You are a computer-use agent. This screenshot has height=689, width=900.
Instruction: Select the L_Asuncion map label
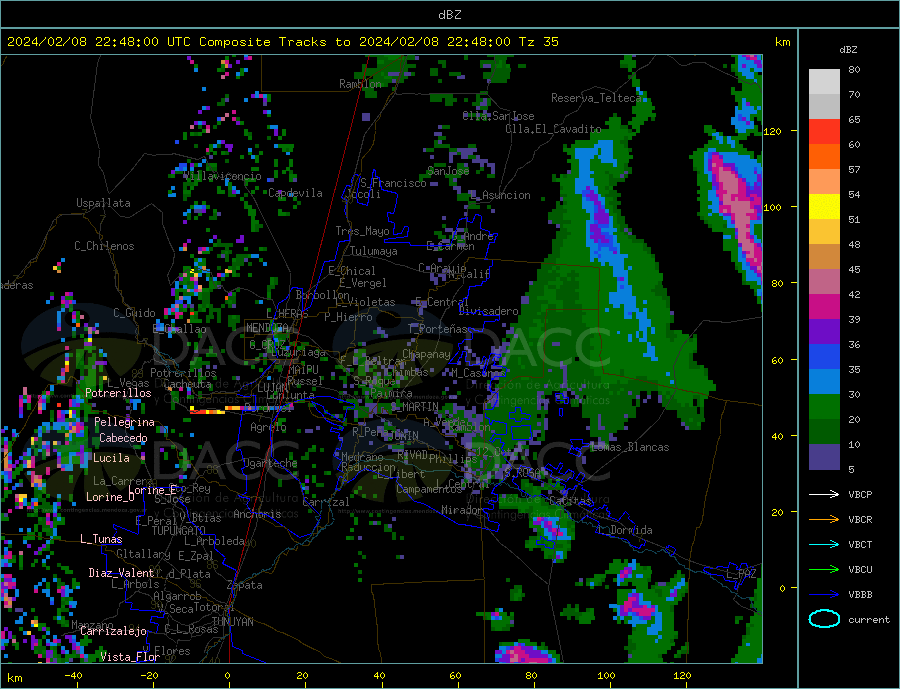[500, 195]
